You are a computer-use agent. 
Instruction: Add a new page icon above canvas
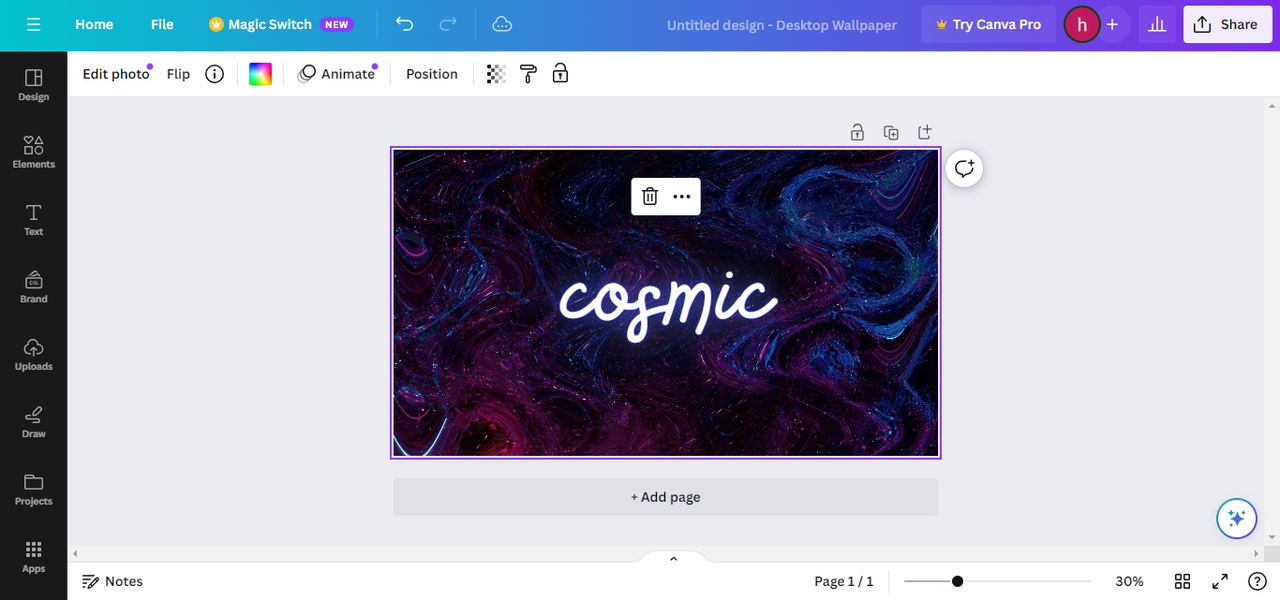pos(924,132)
